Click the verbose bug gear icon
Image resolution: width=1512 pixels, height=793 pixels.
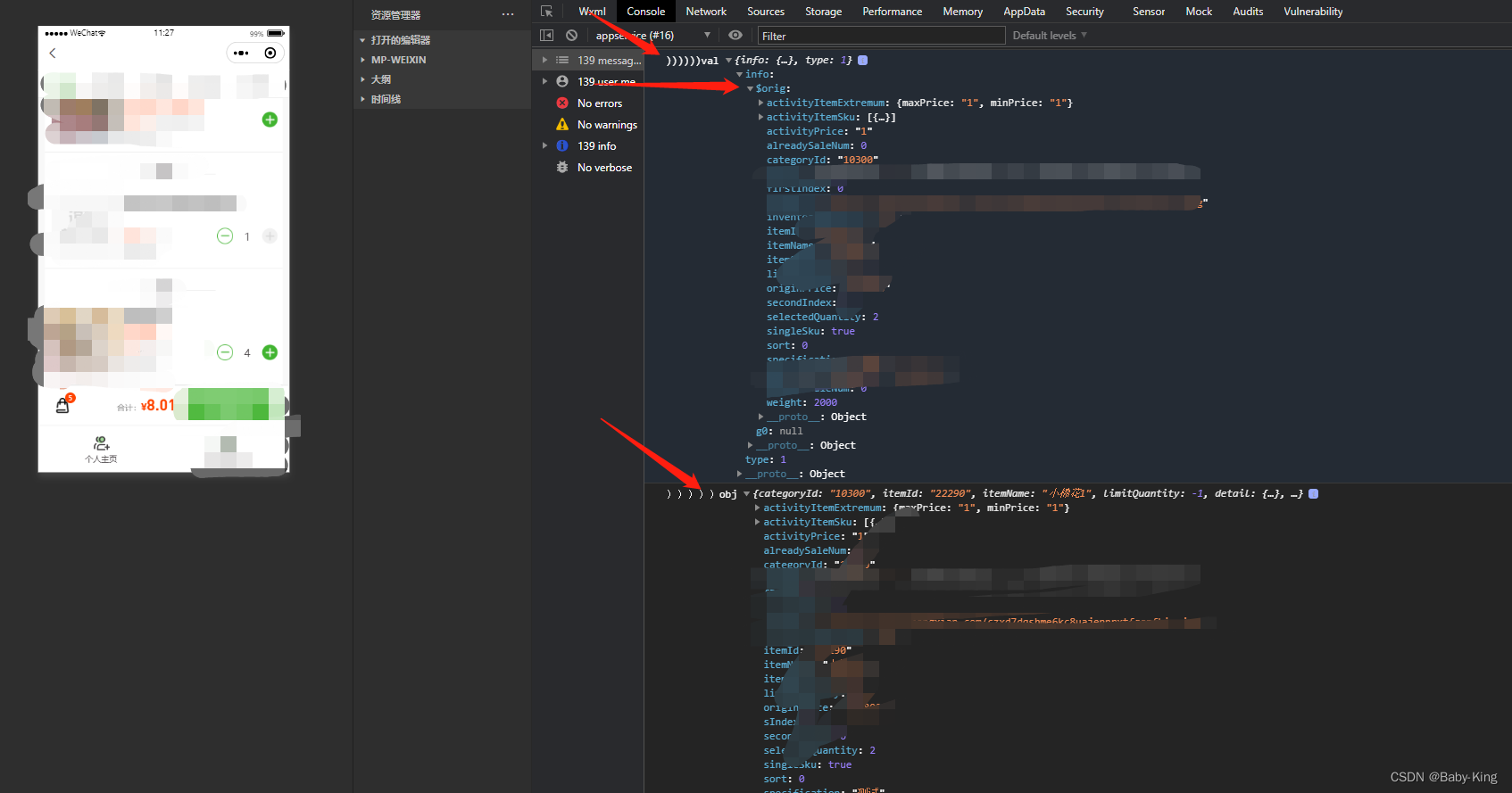[x=562, y=168]
